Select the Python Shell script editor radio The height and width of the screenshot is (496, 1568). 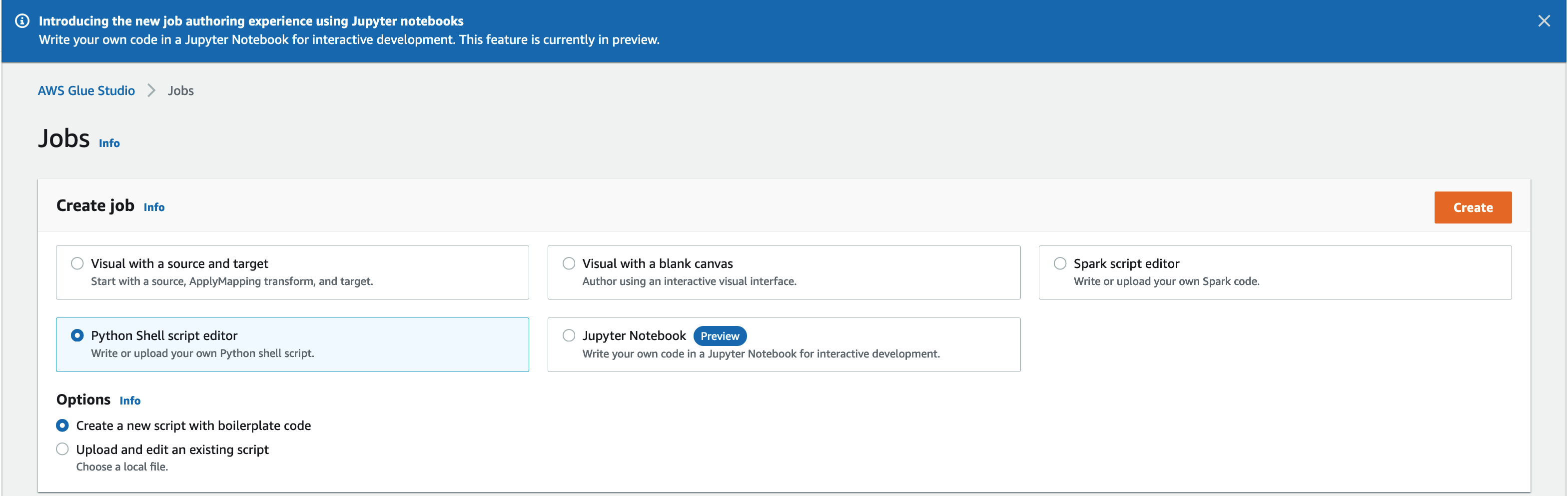click(77, 335)
